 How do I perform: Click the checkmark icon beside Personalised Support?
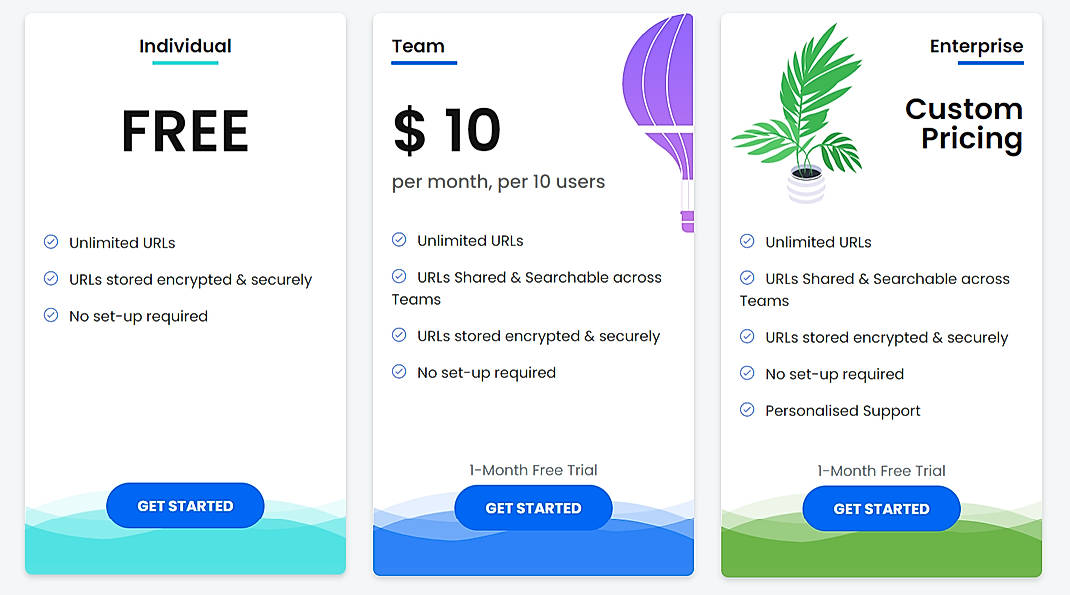[x=746, y=409]
